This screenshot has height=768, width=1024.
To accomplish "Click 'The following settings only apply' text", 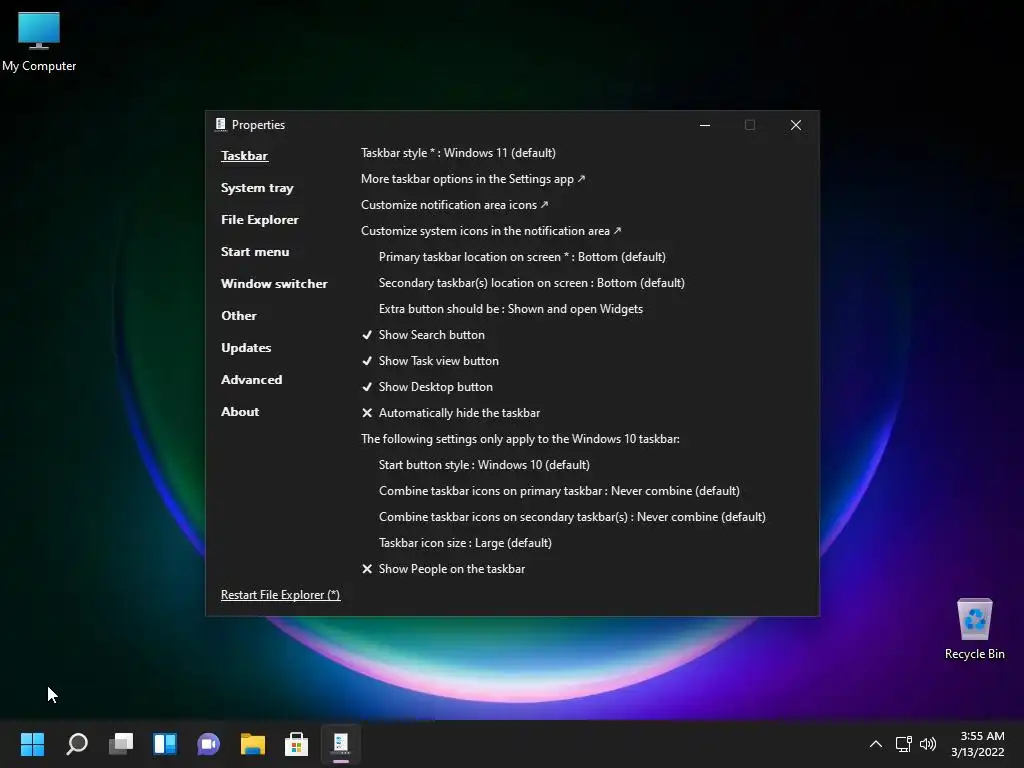I will click(x=520, y=440).
